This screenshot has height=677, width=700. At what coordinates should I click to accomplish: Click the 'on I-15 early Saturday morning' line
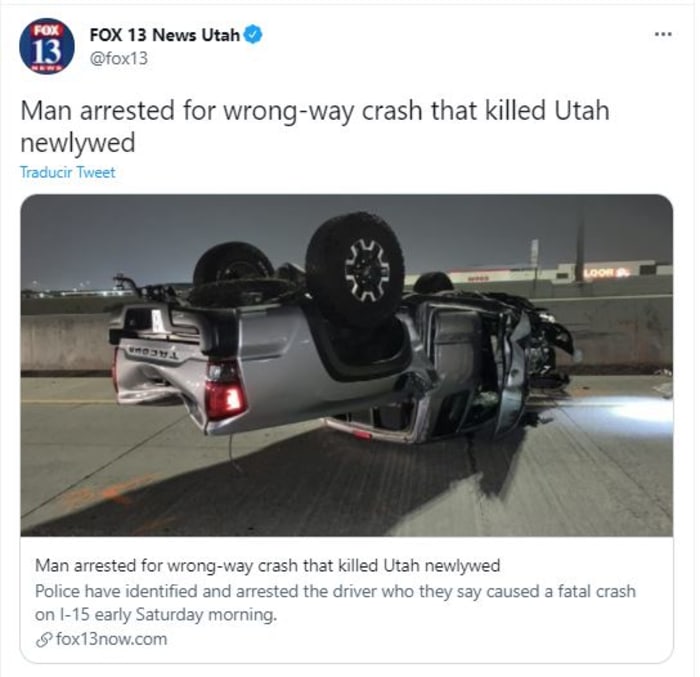tap(156, 615)
